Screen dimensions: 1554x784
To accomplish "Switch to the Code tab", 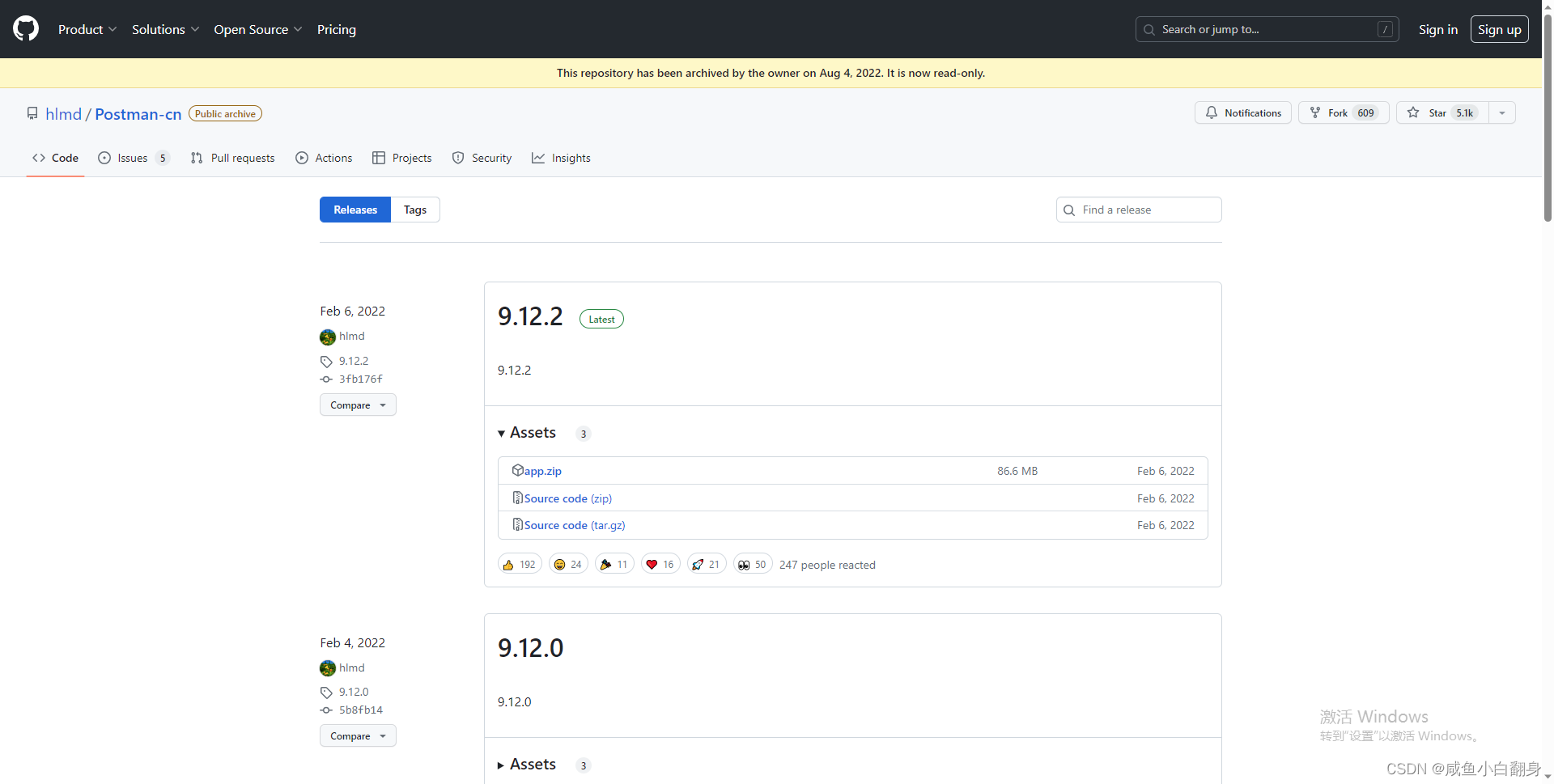I will click(x=55, y=158).
